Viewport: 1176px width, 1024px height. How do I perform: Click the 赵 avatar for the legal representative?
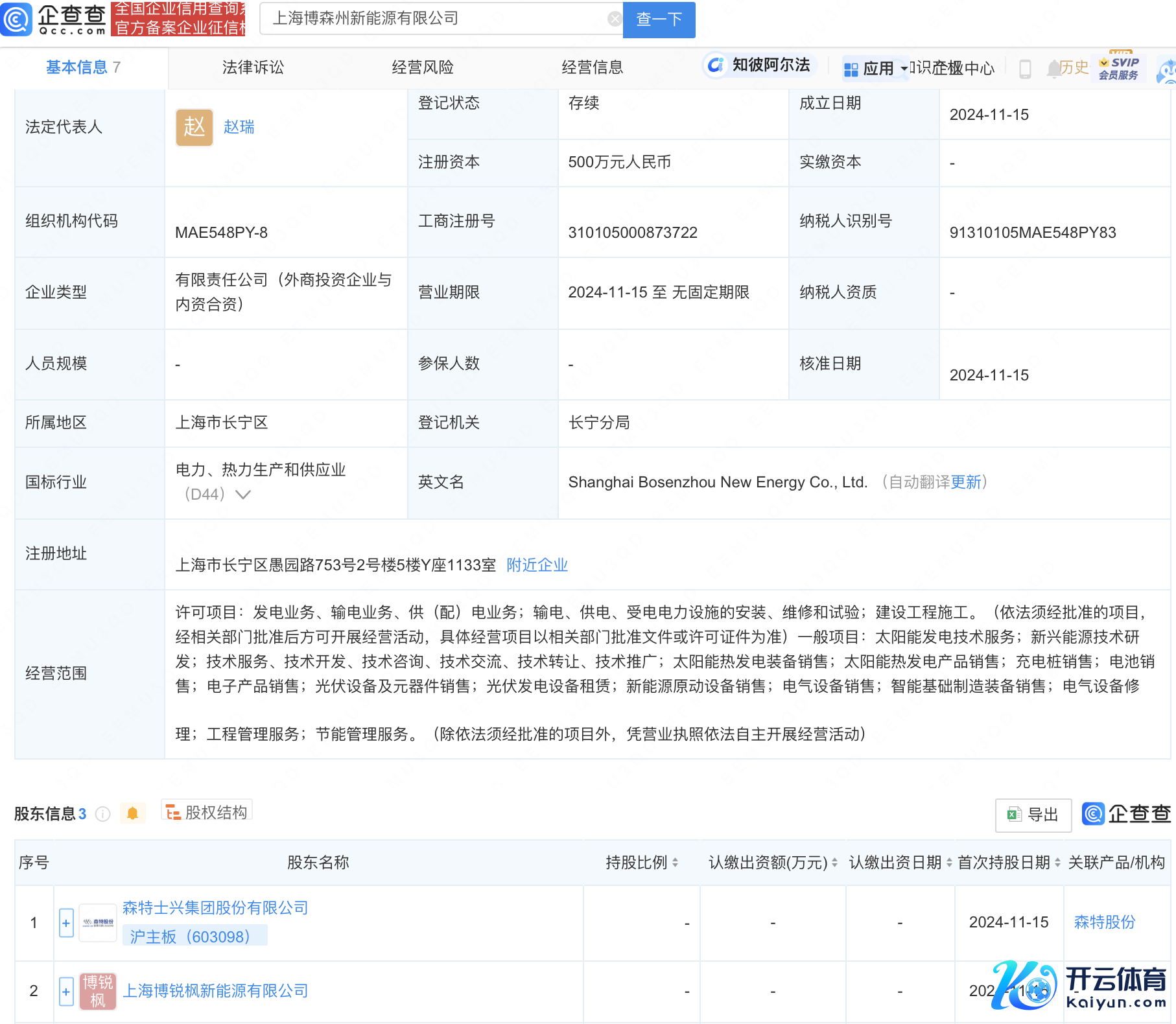click(x=194, y=127)
